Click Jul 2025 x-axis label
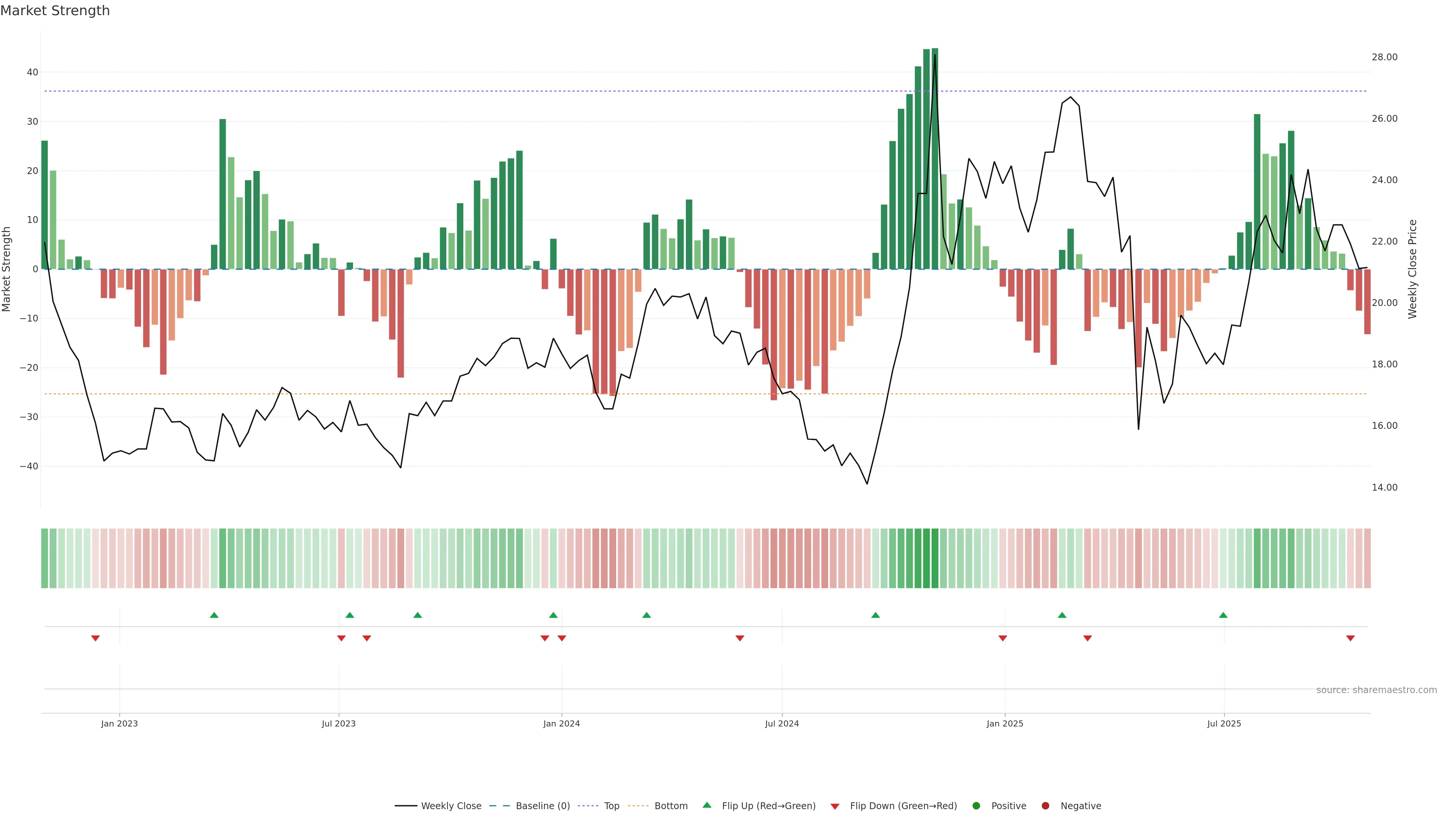This screenshot has height=819, width=1456. point(1224,723)
